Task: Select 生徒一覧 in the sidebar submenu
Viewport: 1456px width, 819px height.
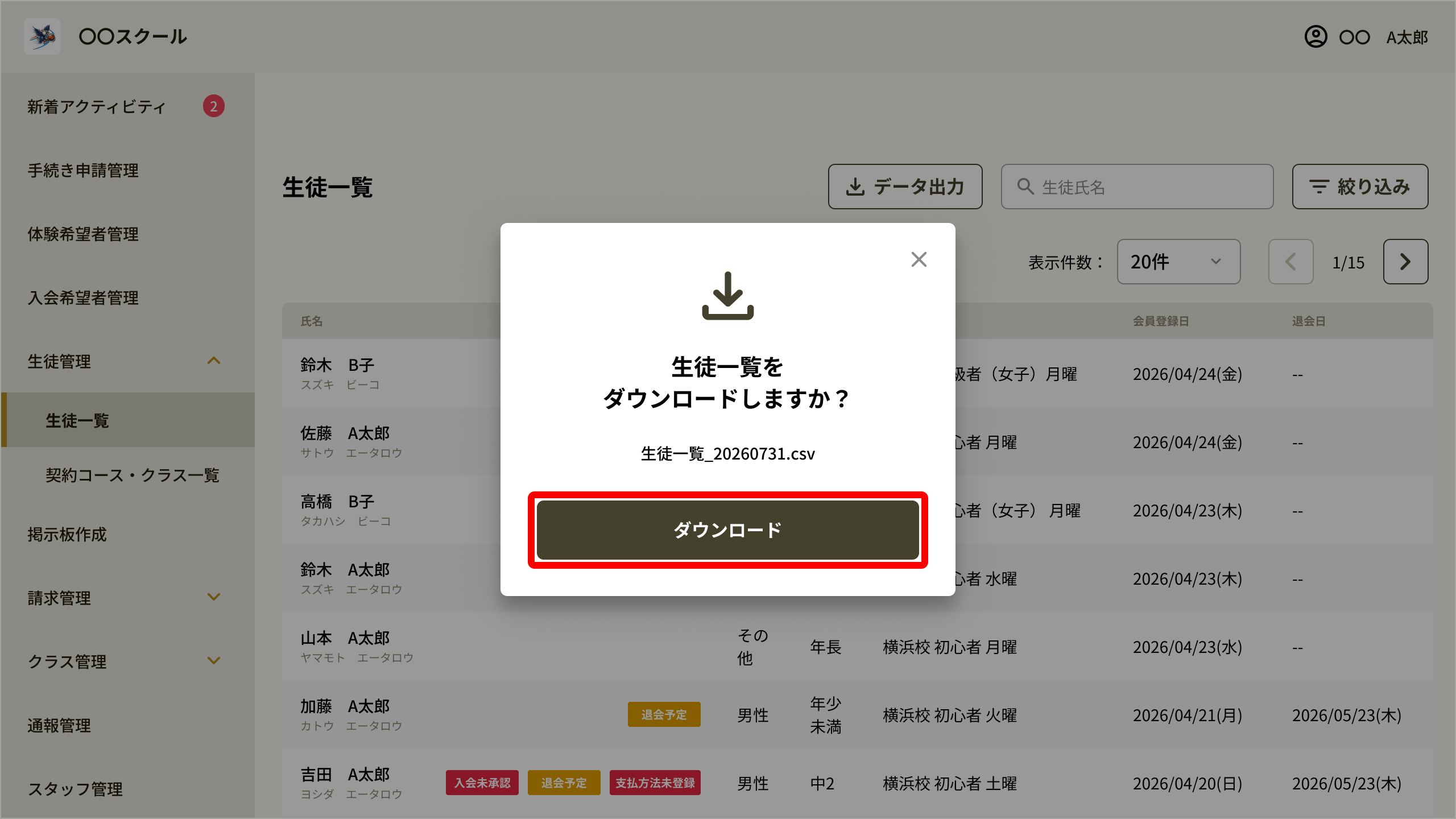Action: click(x=127, y=420)
